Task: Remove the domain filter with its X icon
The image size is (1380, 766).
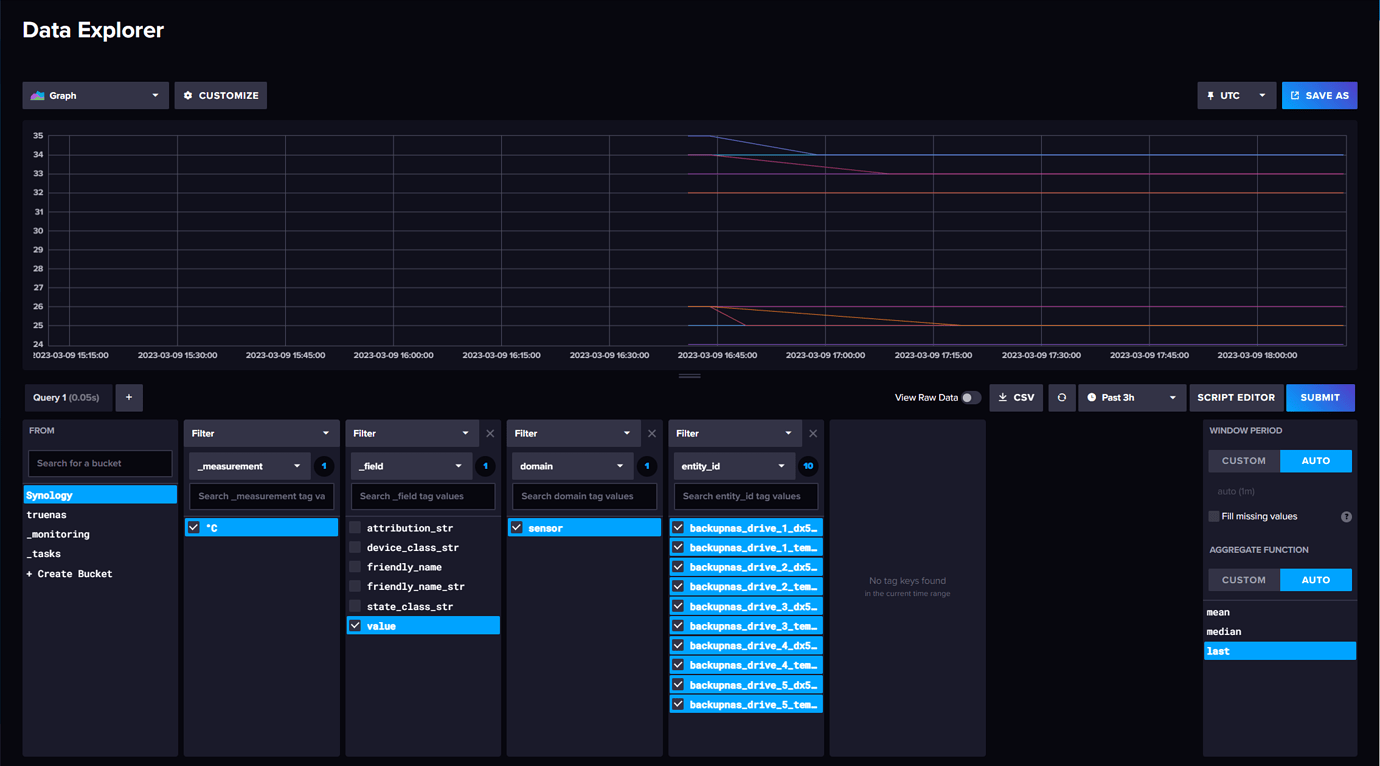Action: 651,433
